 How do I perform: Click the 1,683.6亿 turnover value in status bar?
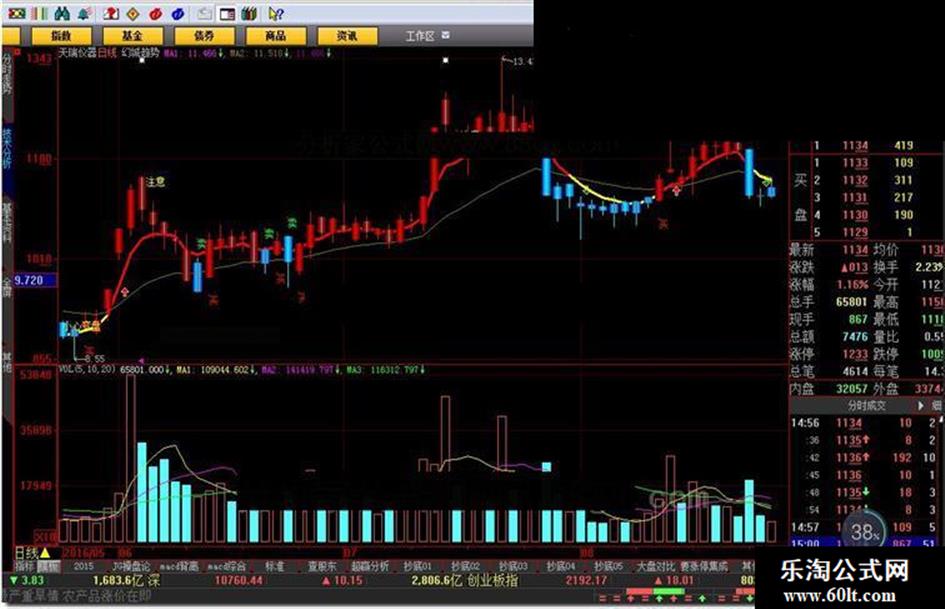coord(118,581)
